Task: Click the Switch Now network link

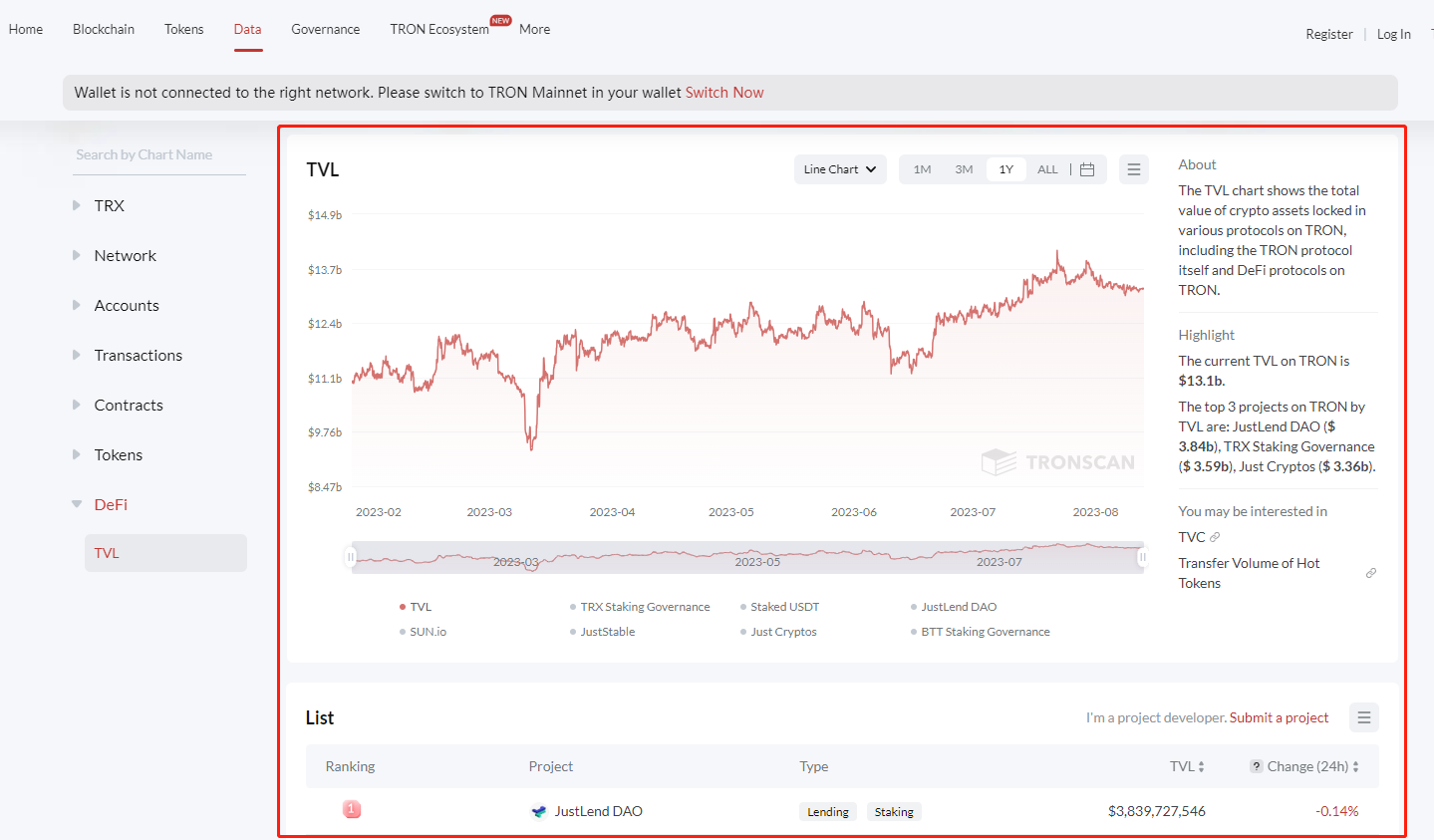Action: click(x=724, y=93)
